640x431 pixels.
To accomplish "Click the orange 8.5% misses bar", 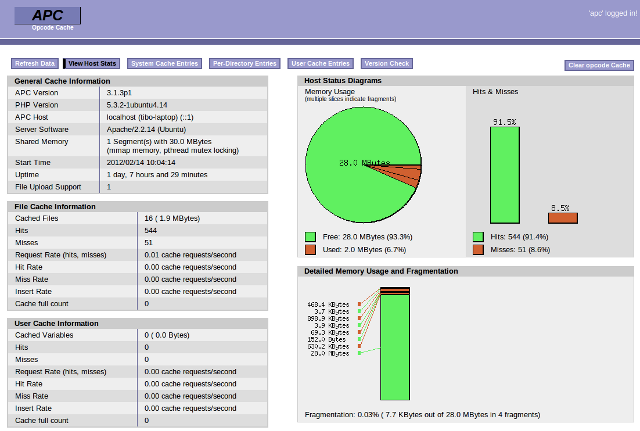I will coord(563,218).
